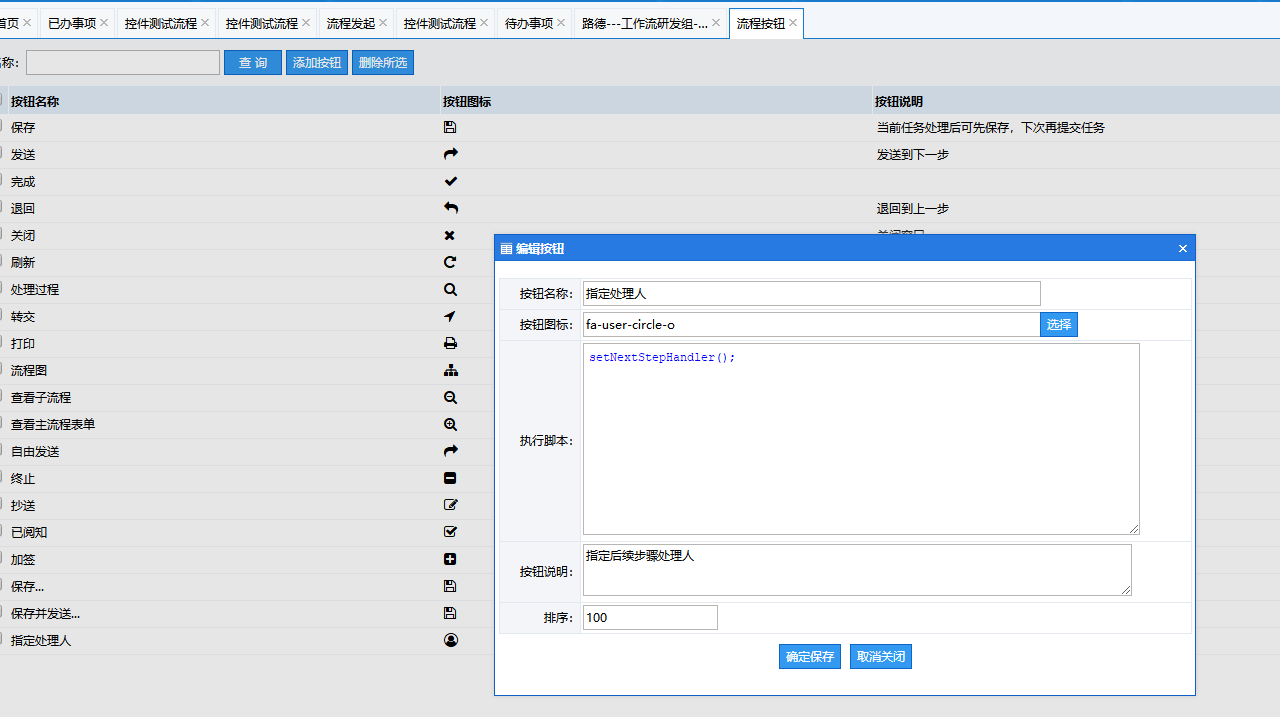Click the 指定处理人 row name in table

click(x=41, y=641)
